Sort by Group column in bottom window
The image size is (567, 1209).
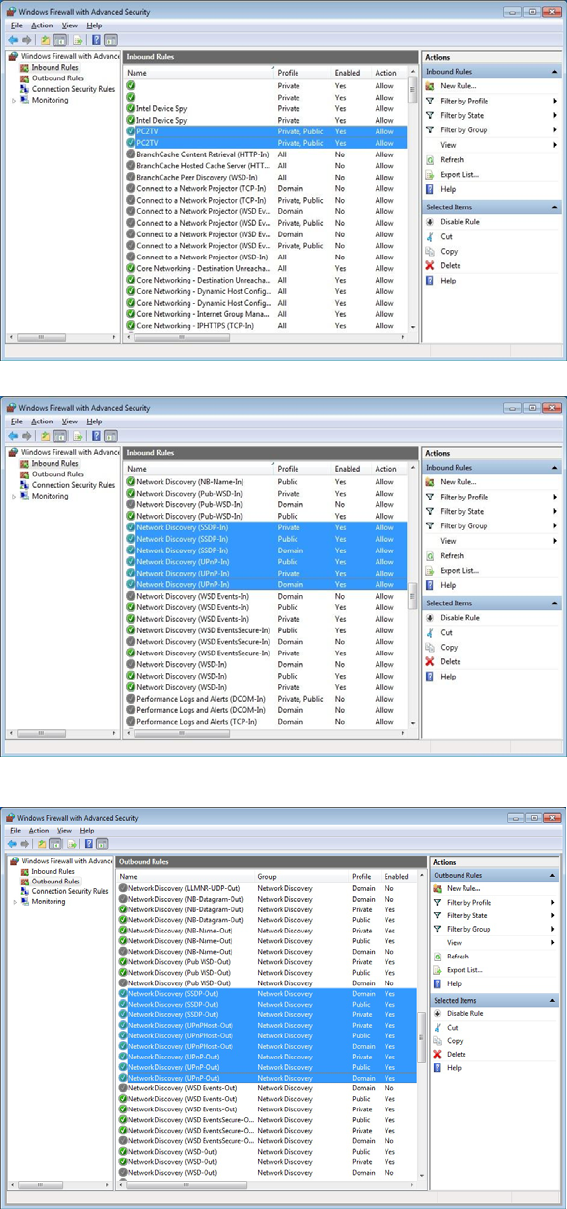coord(302,876)
